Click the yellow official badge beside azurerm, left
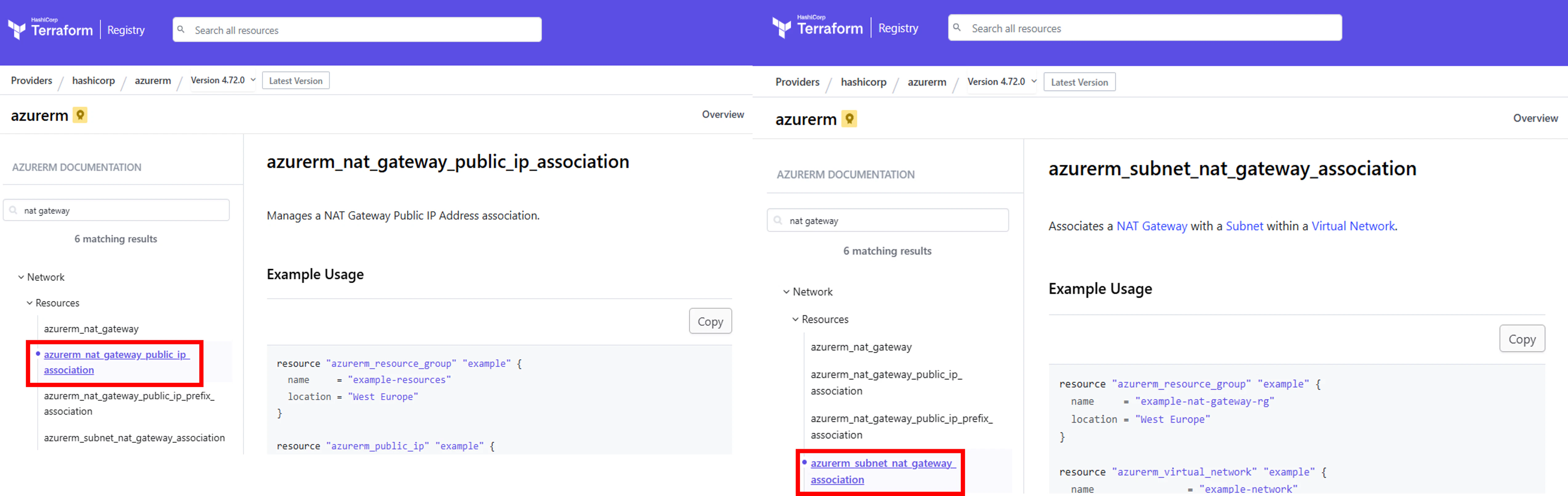Screen dimensions: 1568x496 (x=80, y=114)
